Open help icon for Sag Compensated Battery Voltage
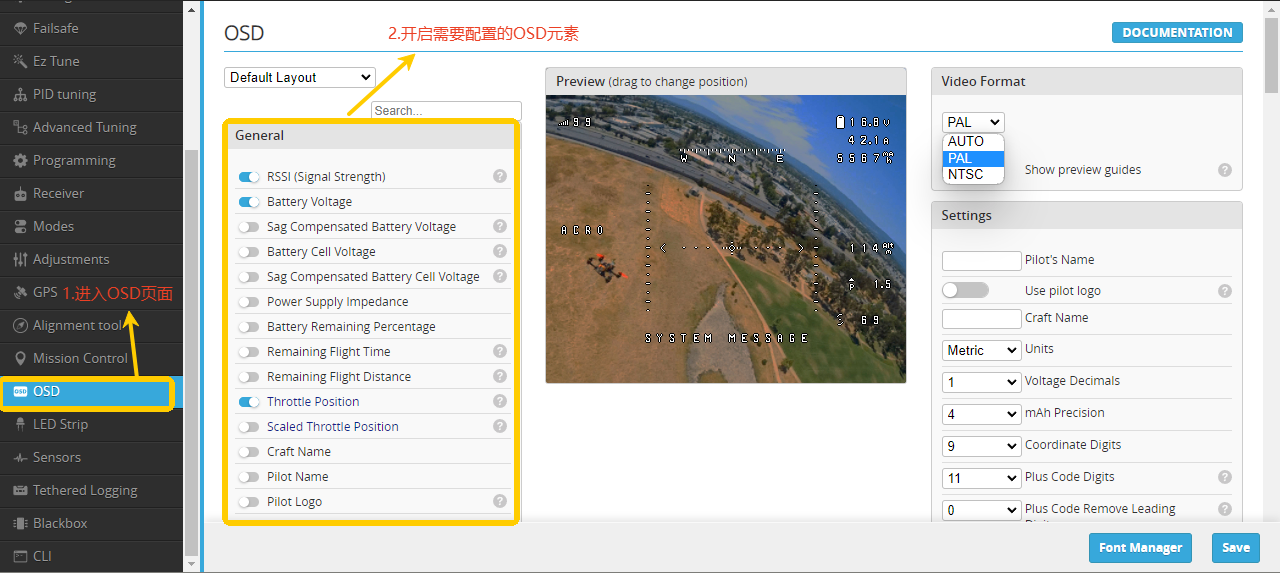The height and width of the screenshot is (573, 1280). pos(500,226)
